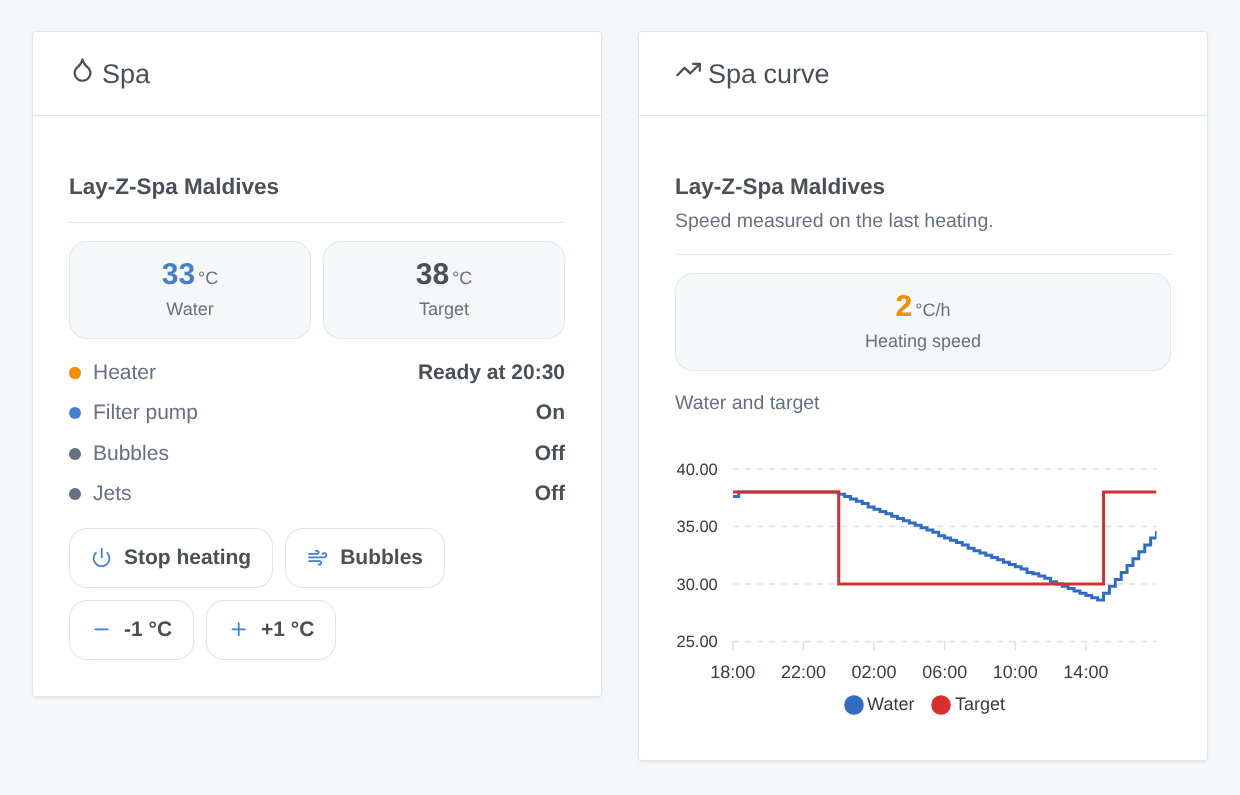Click the blue Filter pump status dot
1240x795 pixels.
point(75,413)
